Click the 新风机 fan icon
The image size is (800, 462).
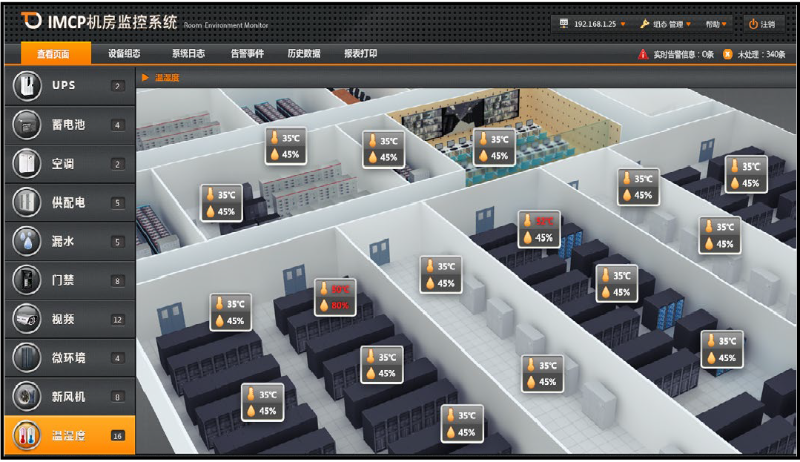point(22,397)
